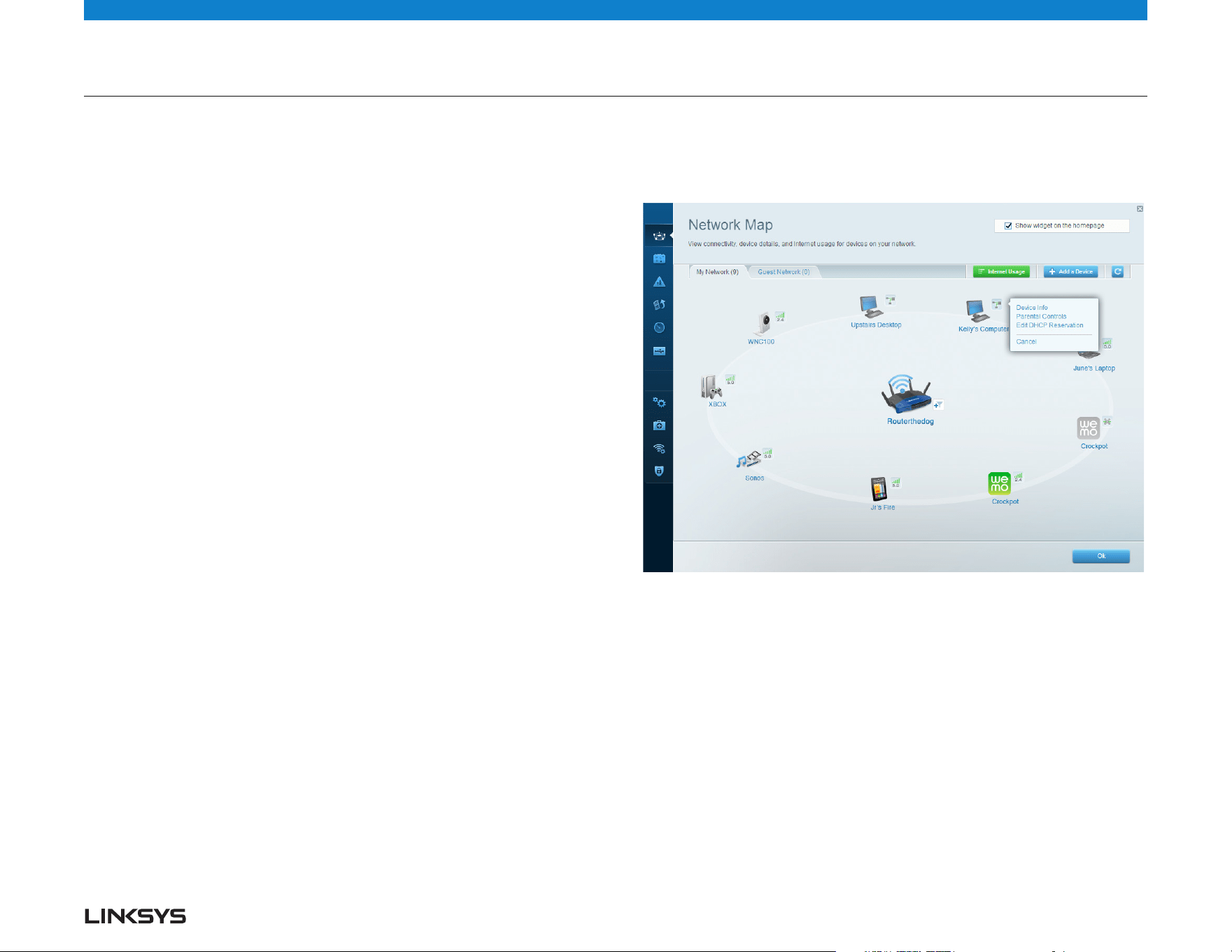Select the My Network (9) tab
Image resolution: width=1232 pixels, height=952 pixels.
tap(717, 272)
